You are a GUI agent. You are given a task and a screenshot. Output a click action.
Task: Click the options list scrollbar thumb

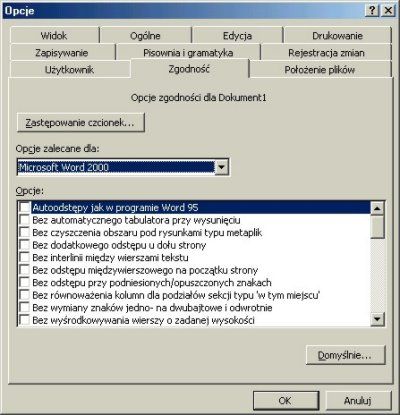pyautogui.click(x=377, y=227)
